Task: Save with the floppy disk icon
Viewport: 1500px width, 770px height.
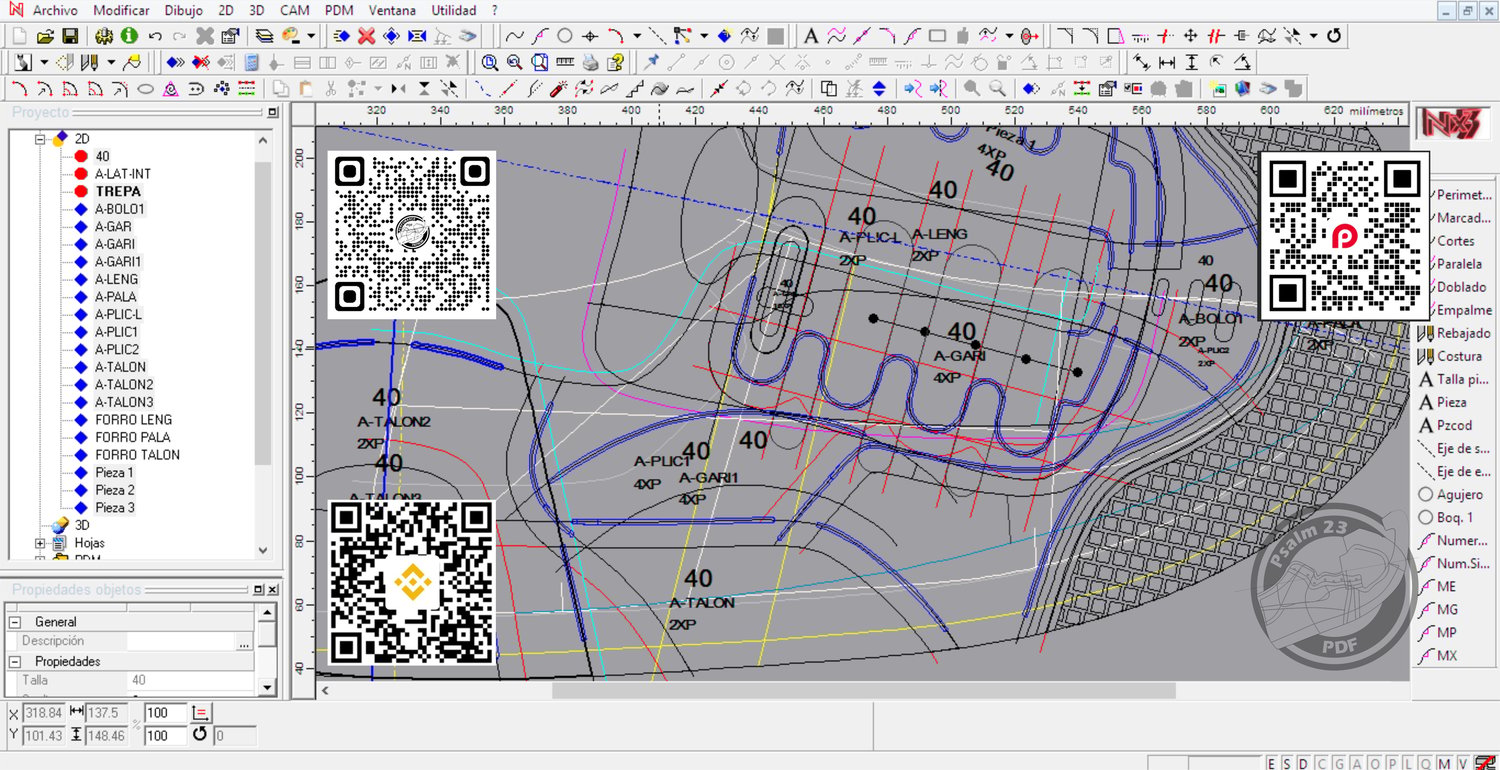Action: (70, 36)
